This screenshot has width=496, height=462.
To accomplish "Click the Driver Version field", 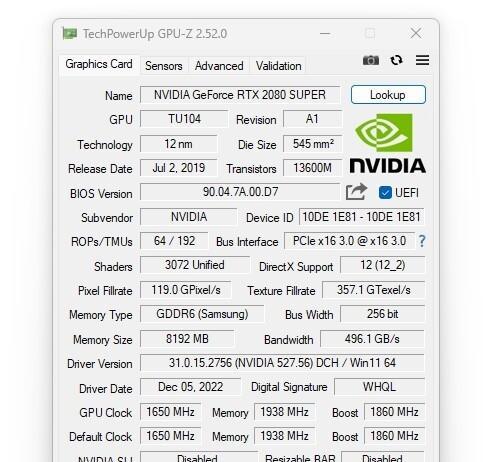I will pyautogui.click(x=282, y=363).
